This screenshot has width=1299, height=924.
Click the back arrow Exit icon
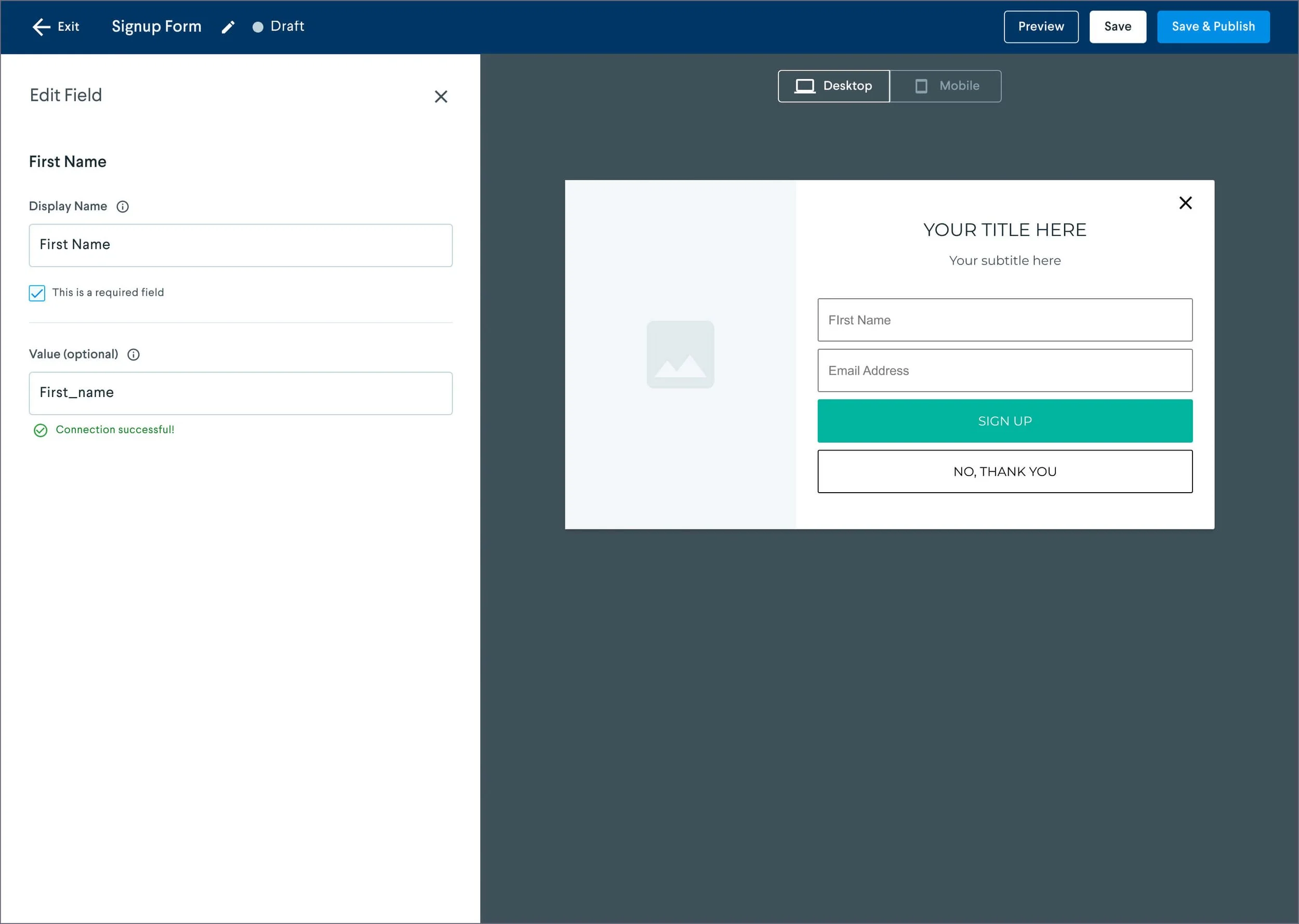(42, 27)
